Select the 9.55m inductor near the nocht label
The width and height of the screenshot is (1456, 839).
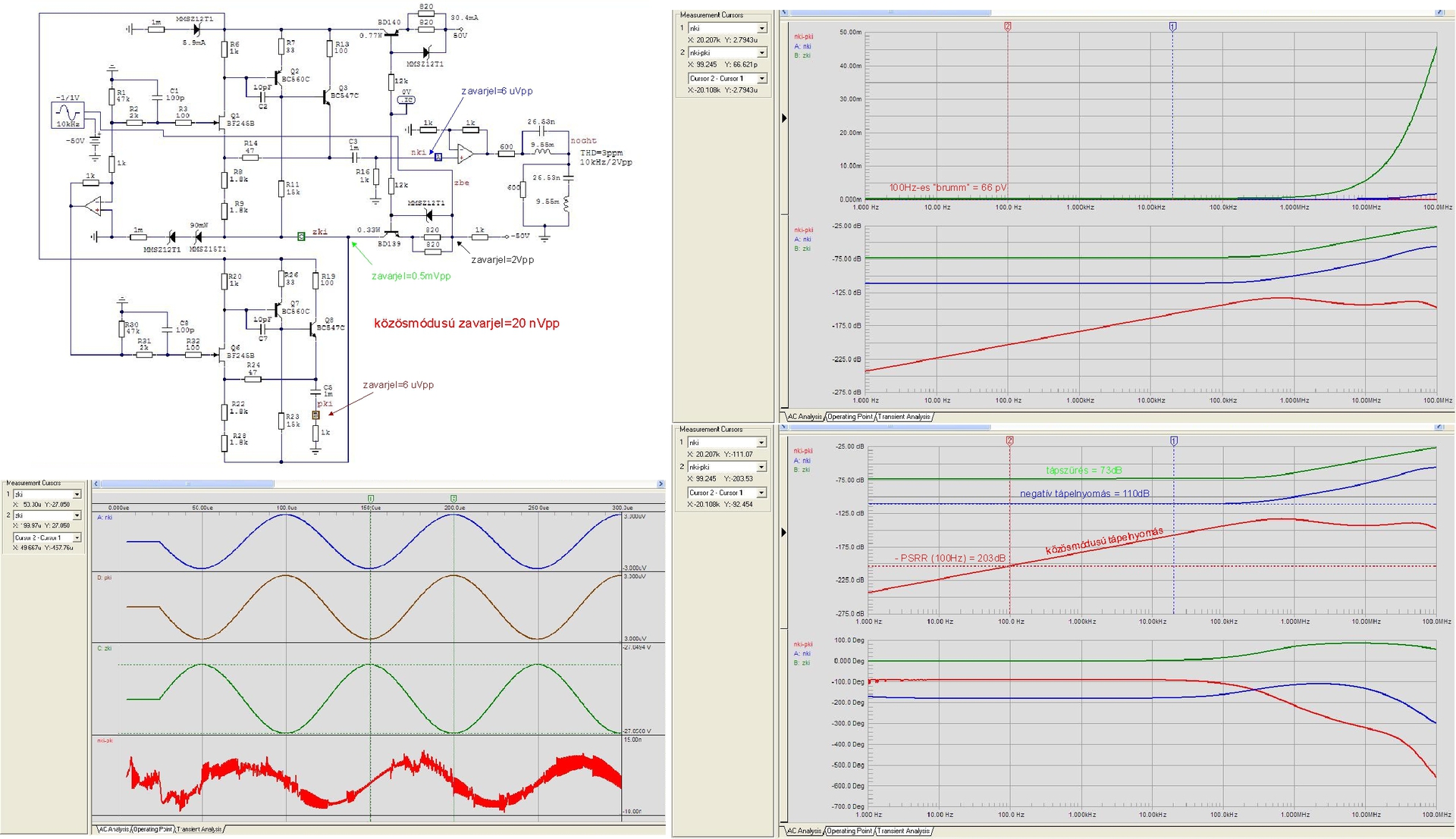pyautogui.click(x=543, y=152)
